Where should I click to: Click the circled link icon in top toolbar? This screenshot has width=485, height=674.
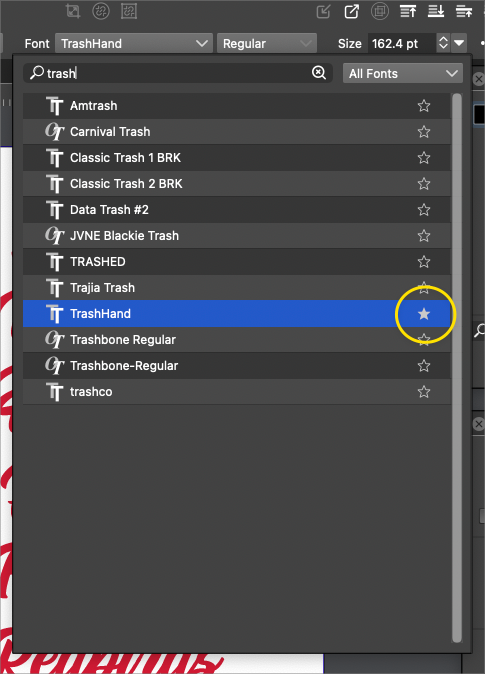(x=101, y=11)
